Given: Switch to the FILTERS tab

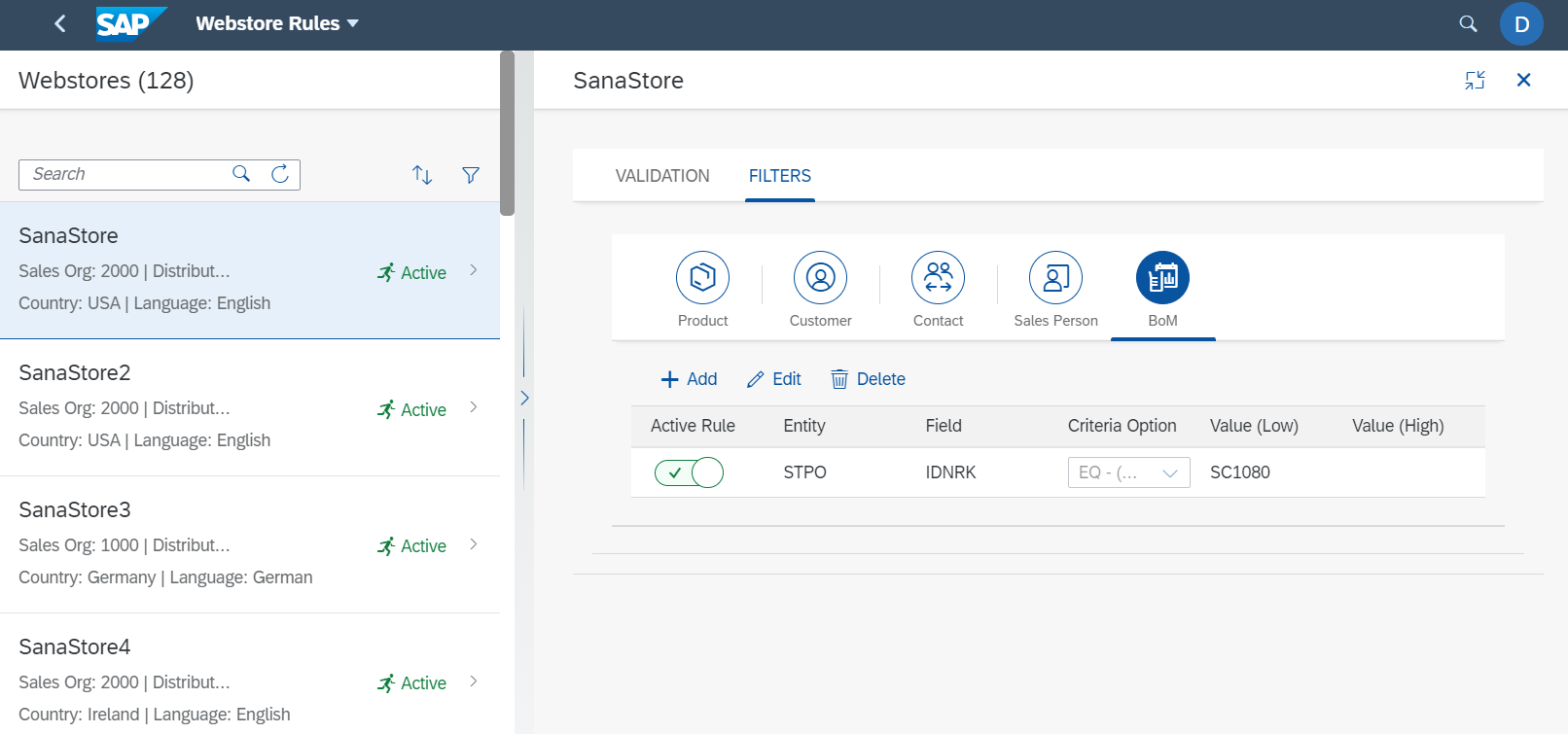Looking at the screenshot, I should (x=780, y=176).
